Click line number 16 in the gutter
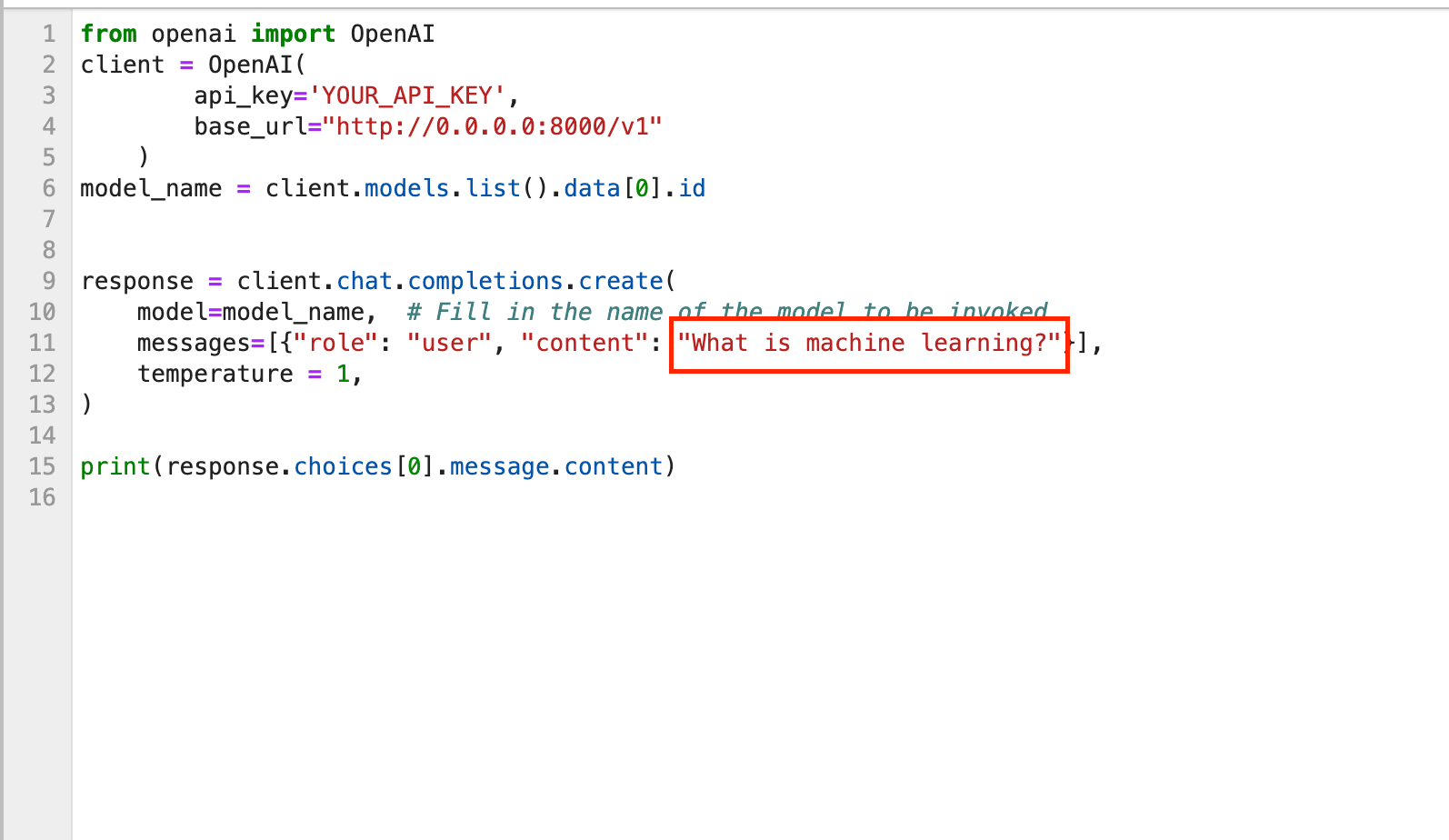The image size is (1449, 840). [42, 498]
